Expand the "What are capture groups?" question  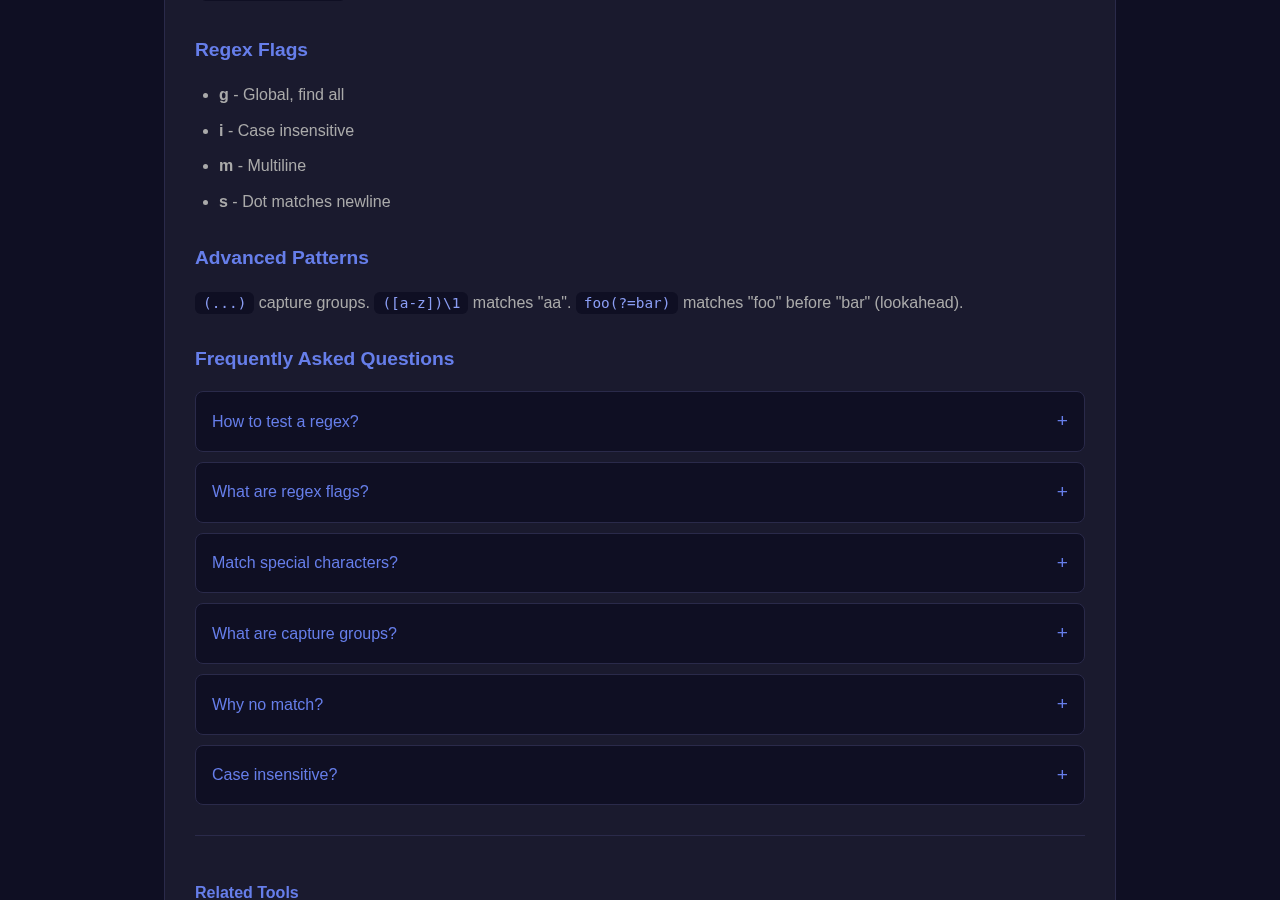click(640, 633)
